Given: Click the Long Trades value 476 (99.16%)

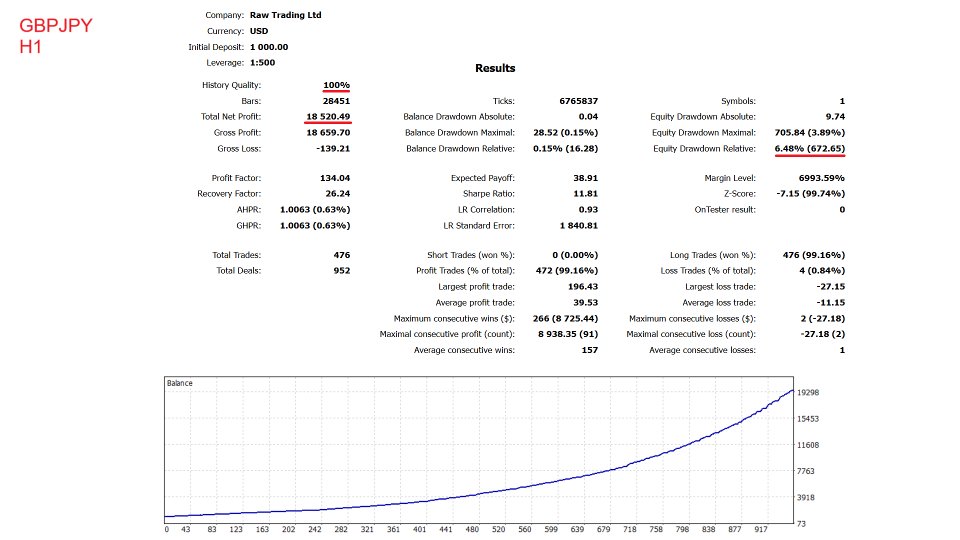Looking at the screenshot, I should [814, 255].
